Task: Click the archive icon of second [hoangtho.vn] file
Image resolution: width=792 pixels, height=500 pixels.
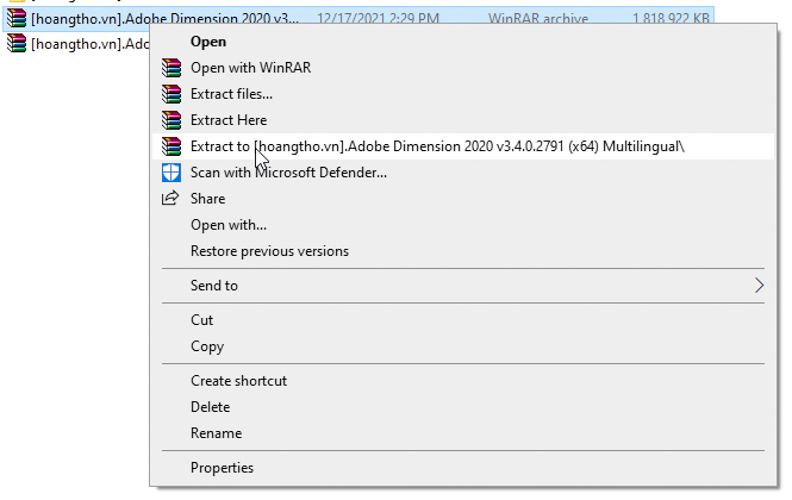Action: coord(16,43)
